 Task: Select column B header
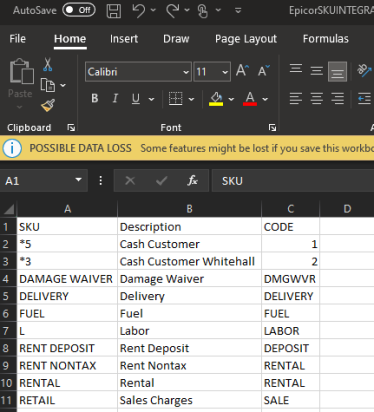pos(189,209)
